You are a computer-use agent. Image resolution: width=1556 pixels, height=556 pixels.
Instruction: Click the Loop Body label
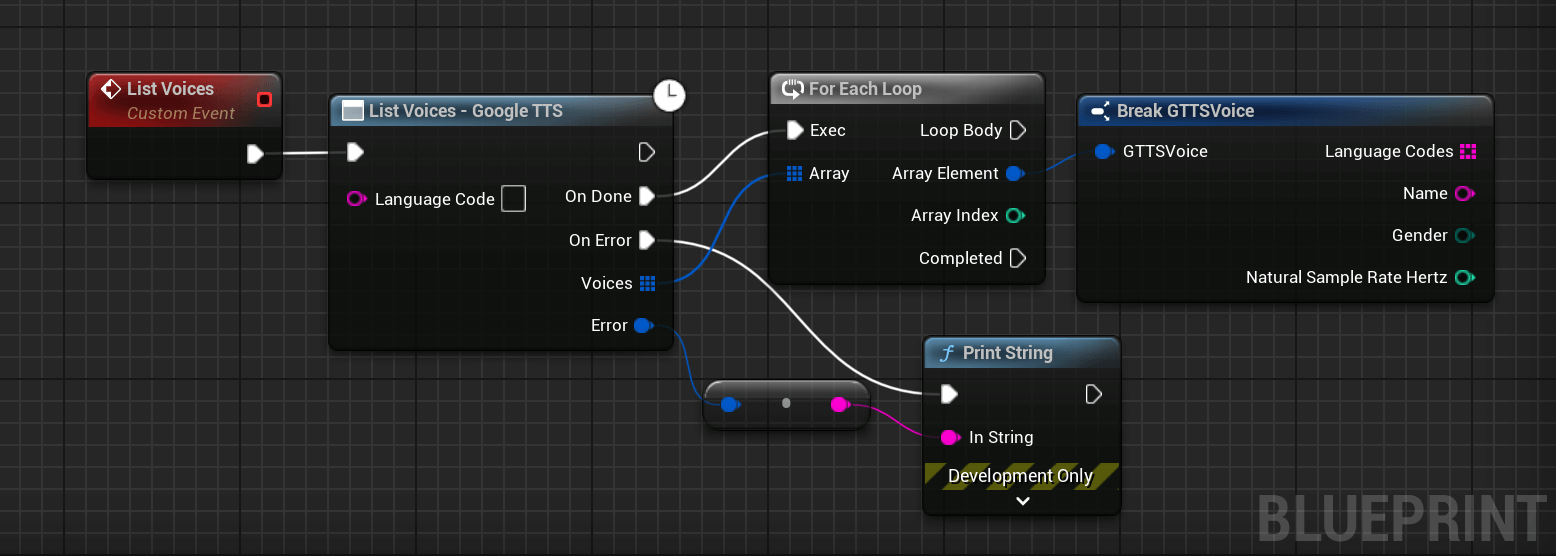pyautogui.click(x=961, y=130)
